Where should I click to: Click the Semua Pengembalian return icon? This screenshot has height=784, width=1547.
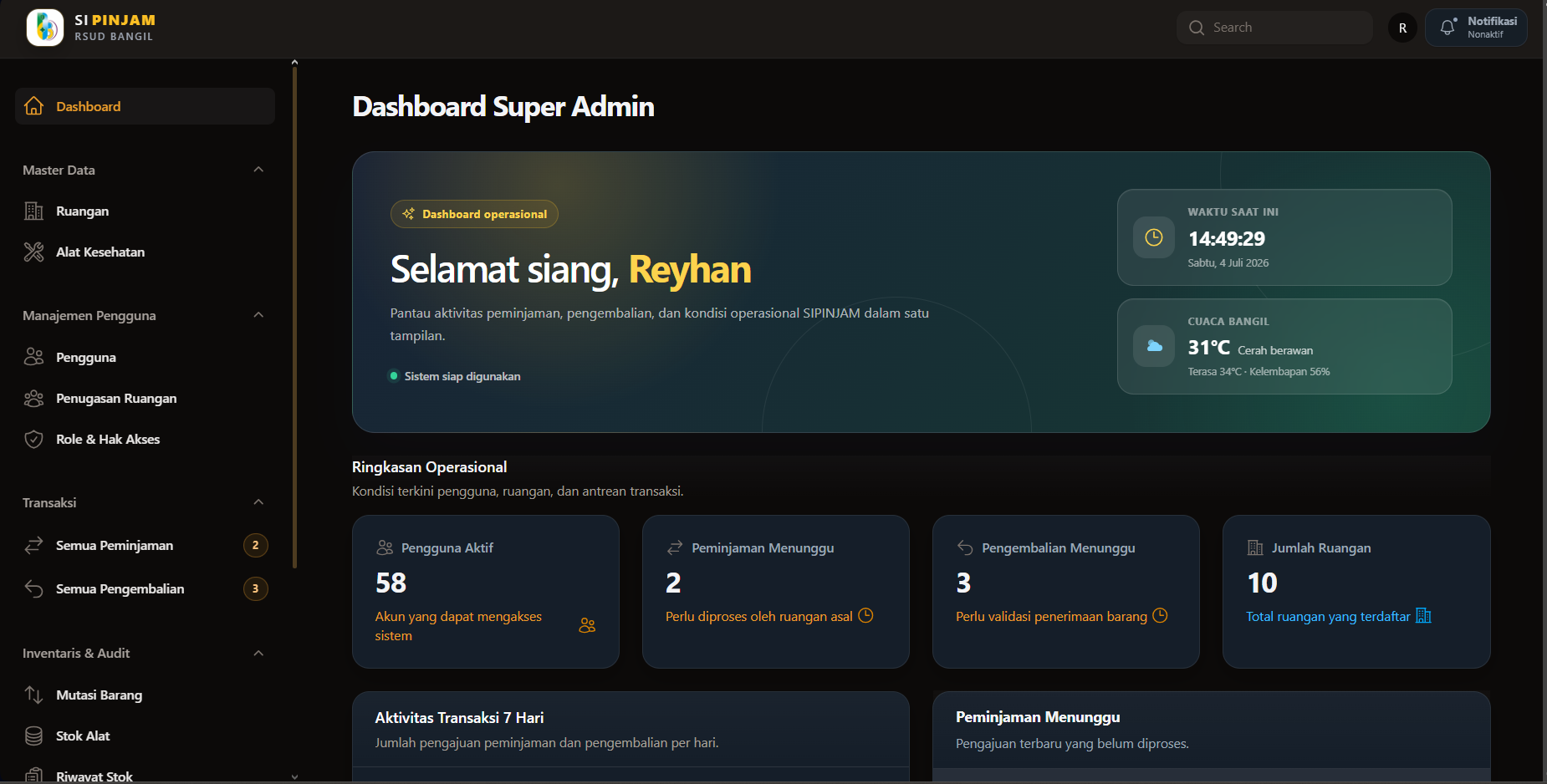[x=33, y=588]
